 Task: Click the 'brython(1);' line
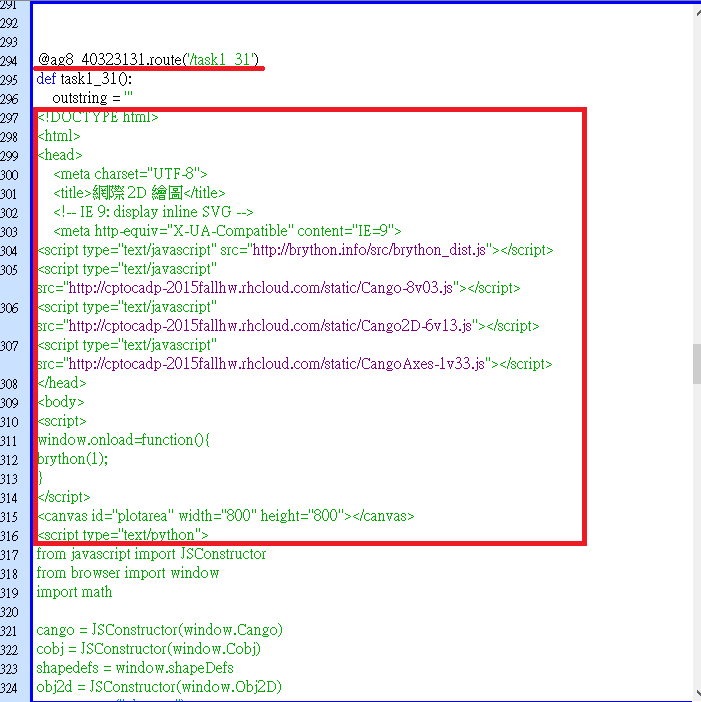73,459
